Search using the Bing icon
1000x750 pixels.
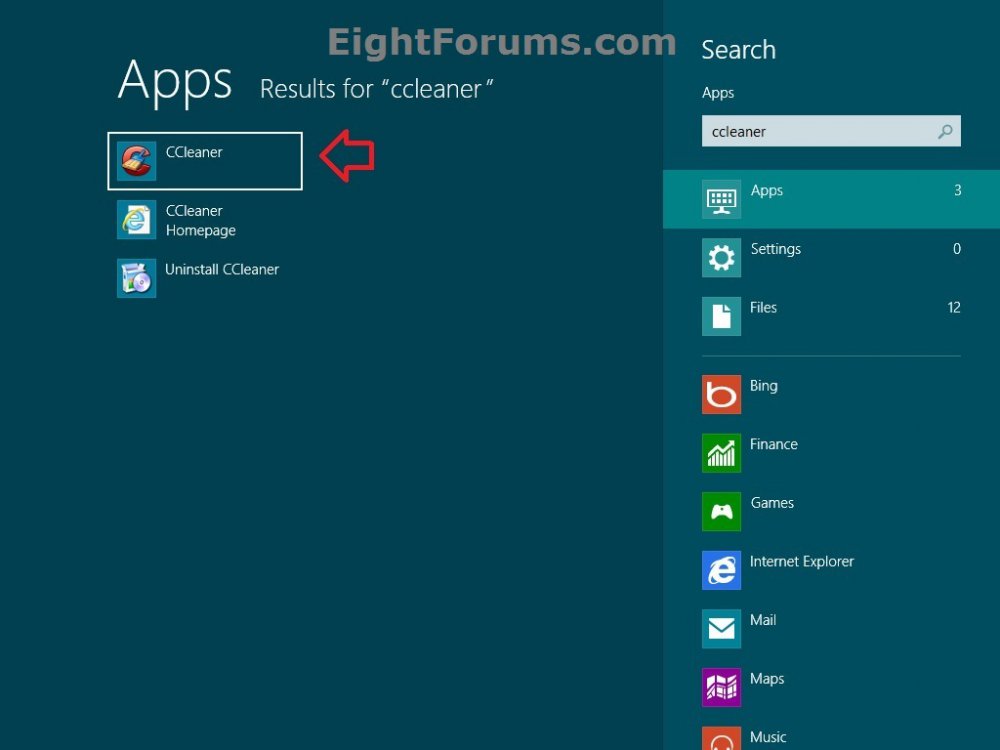(721, 394)
